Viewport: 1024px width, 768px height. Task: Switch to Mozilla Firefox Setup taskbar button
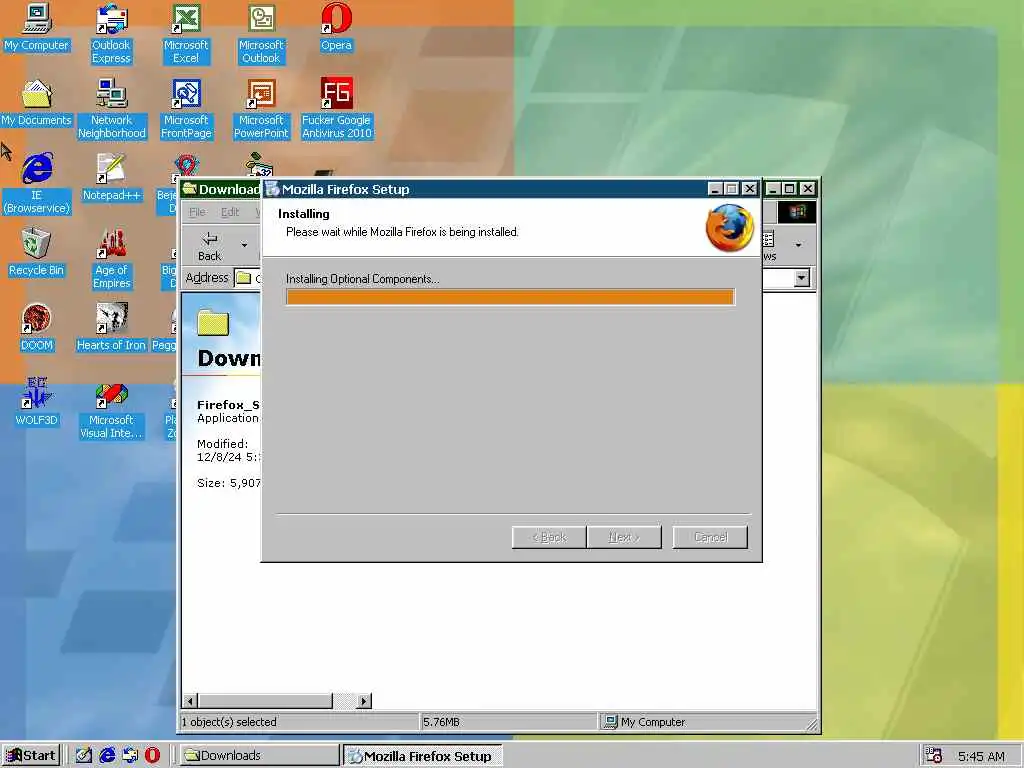tap(423, 756)
